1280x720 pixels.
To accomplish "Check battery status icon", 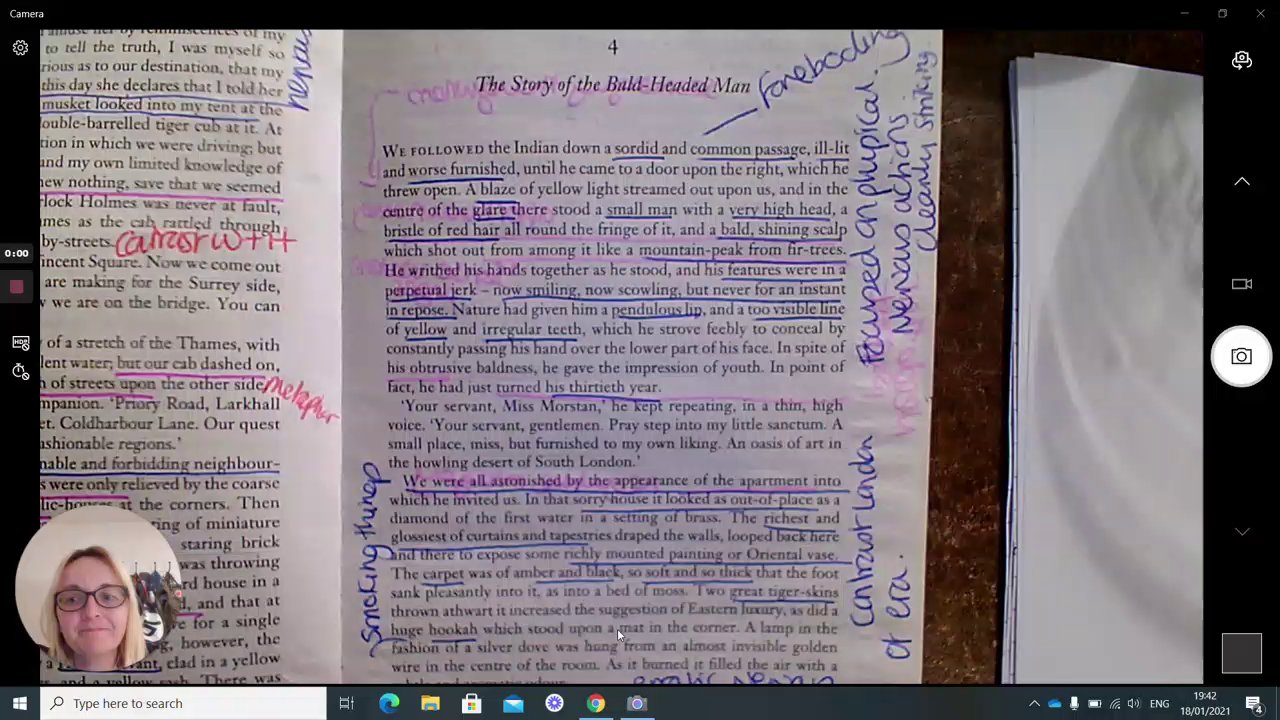I will pos(1094,704).
